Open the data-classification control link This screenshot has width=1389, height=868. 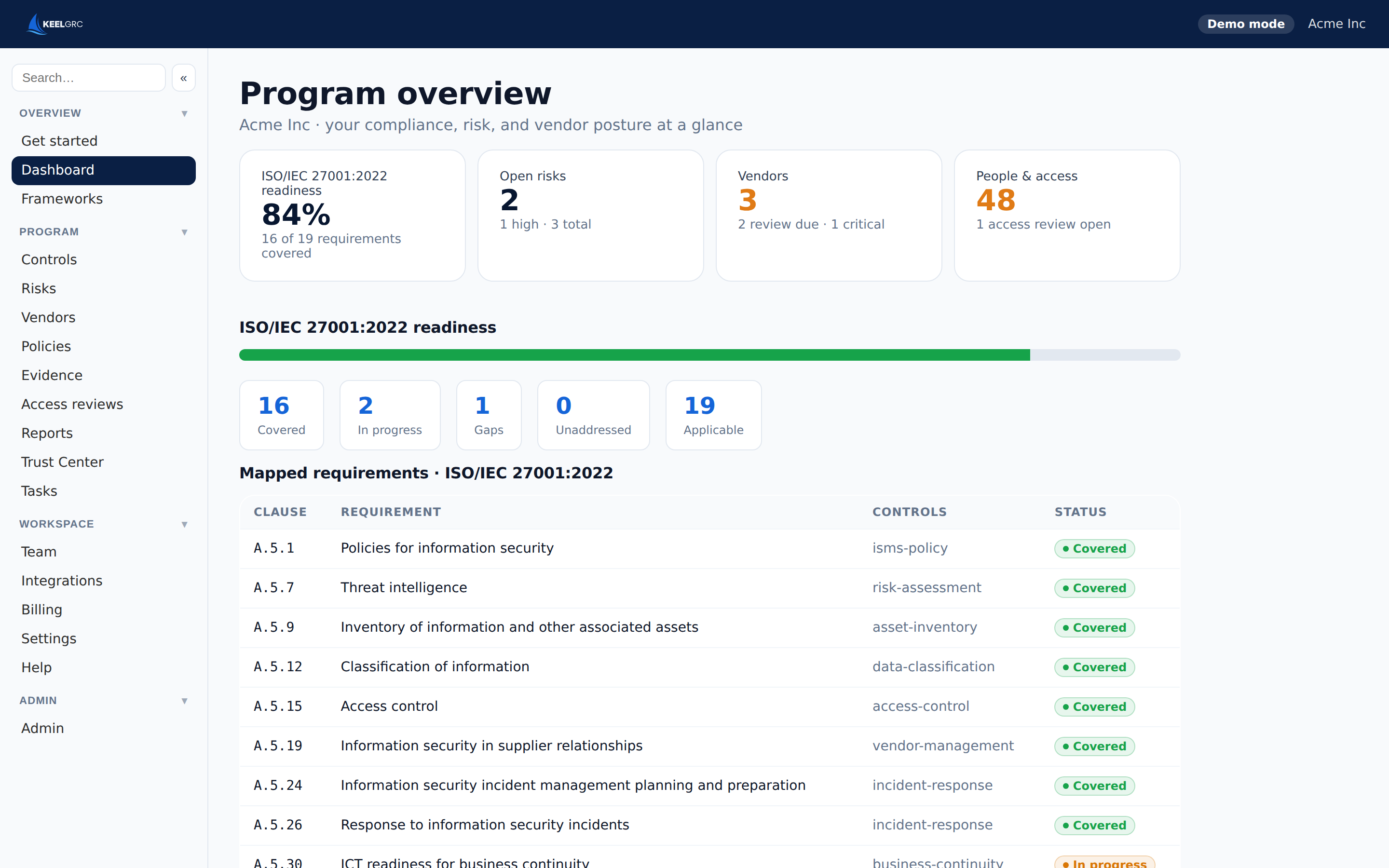click(933, 667)
